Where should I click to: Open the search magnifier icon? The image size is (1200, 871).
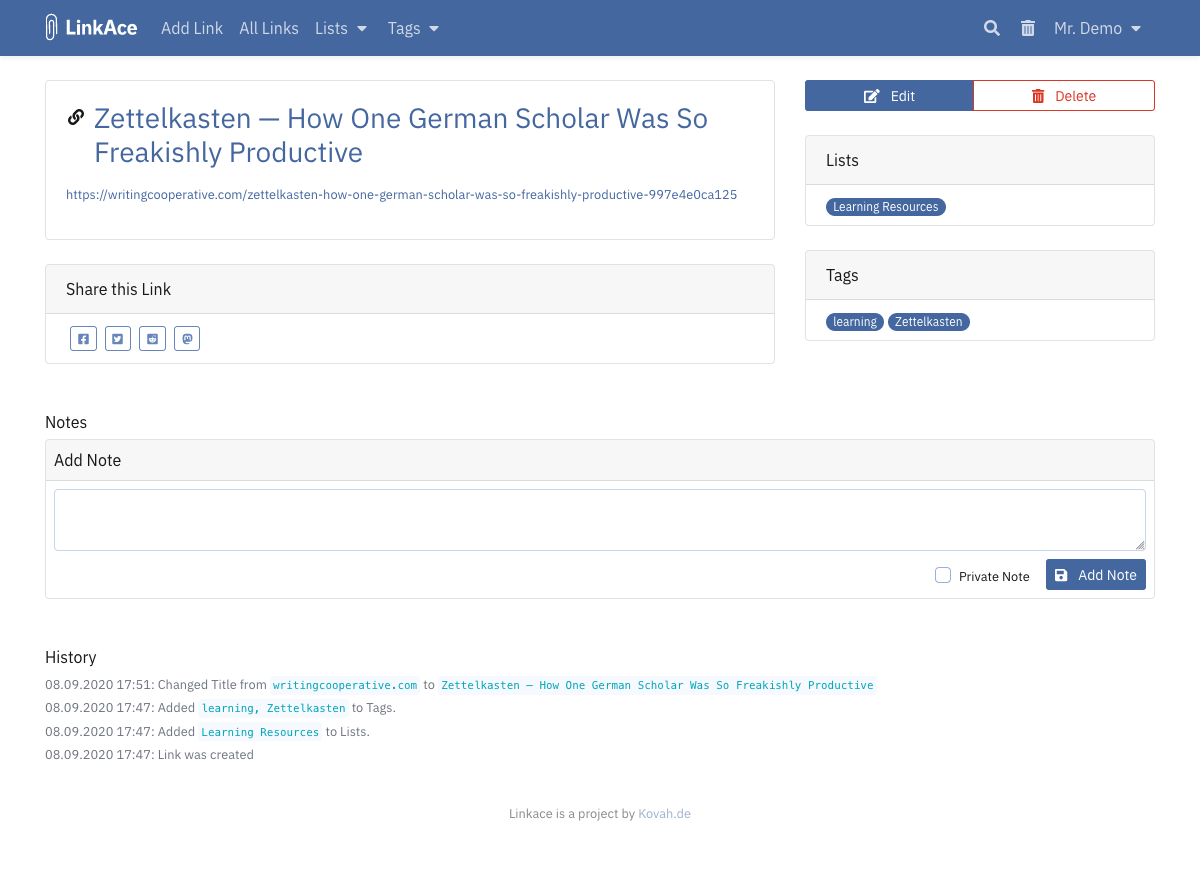click(x=992, y=28)
